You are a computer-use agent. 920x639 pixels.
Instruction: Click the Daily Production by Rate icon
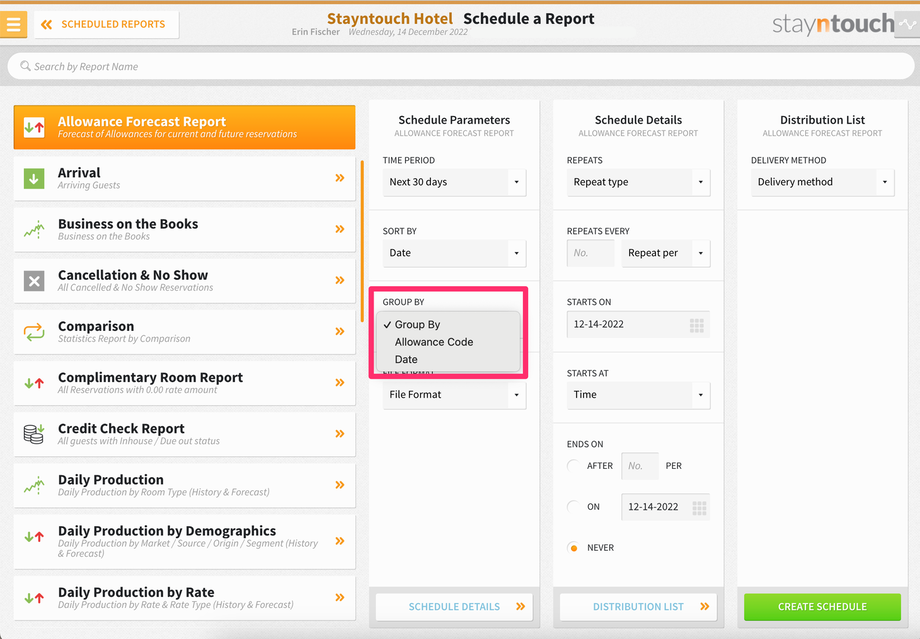tap(34, 598)
